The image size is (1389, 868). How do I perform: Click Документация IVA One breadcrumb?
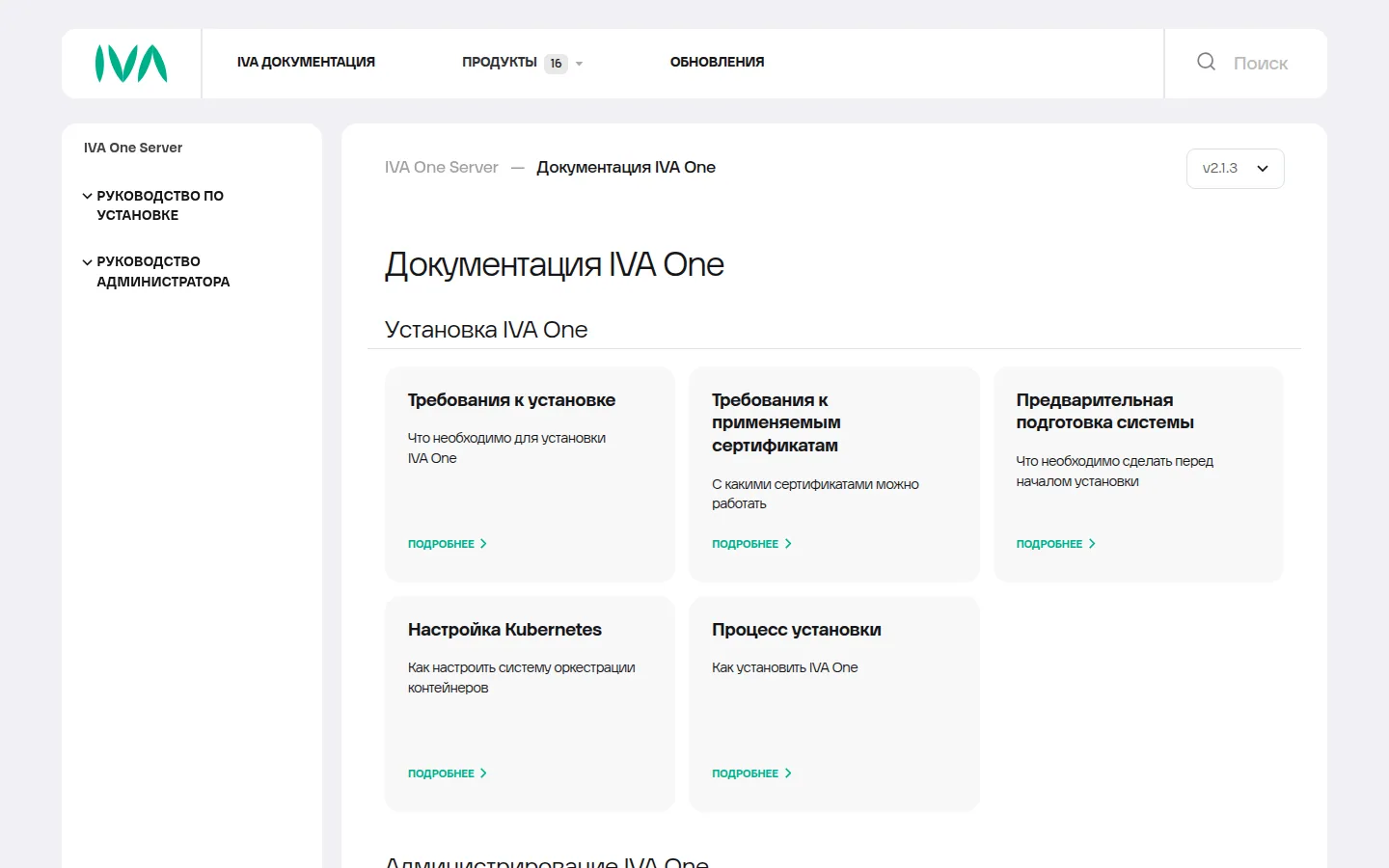pos(626,167)
